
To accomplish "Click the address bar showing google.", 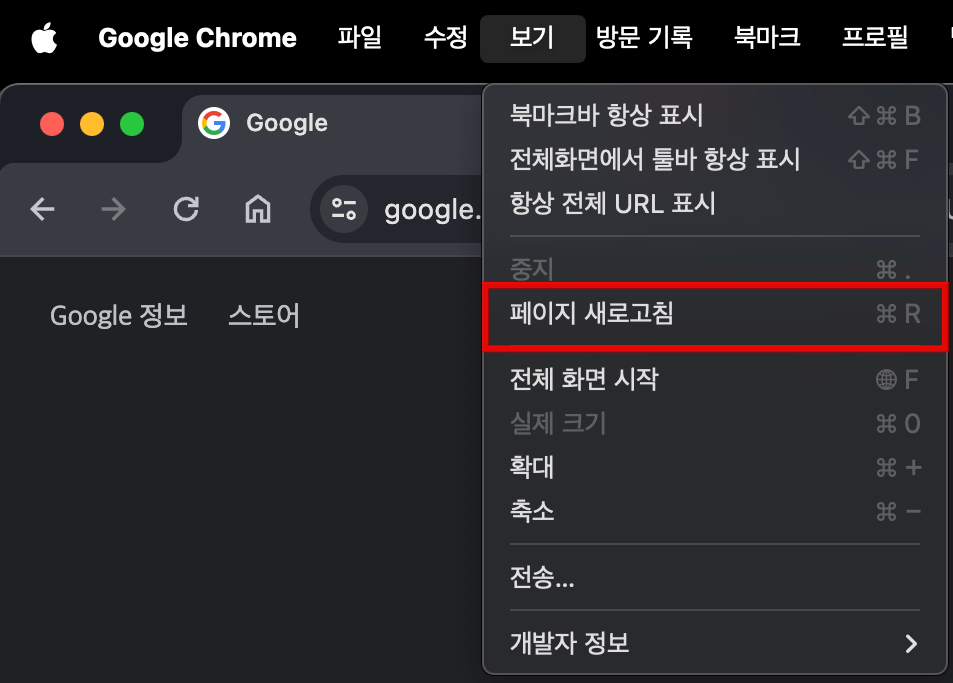I will (396, 210).
